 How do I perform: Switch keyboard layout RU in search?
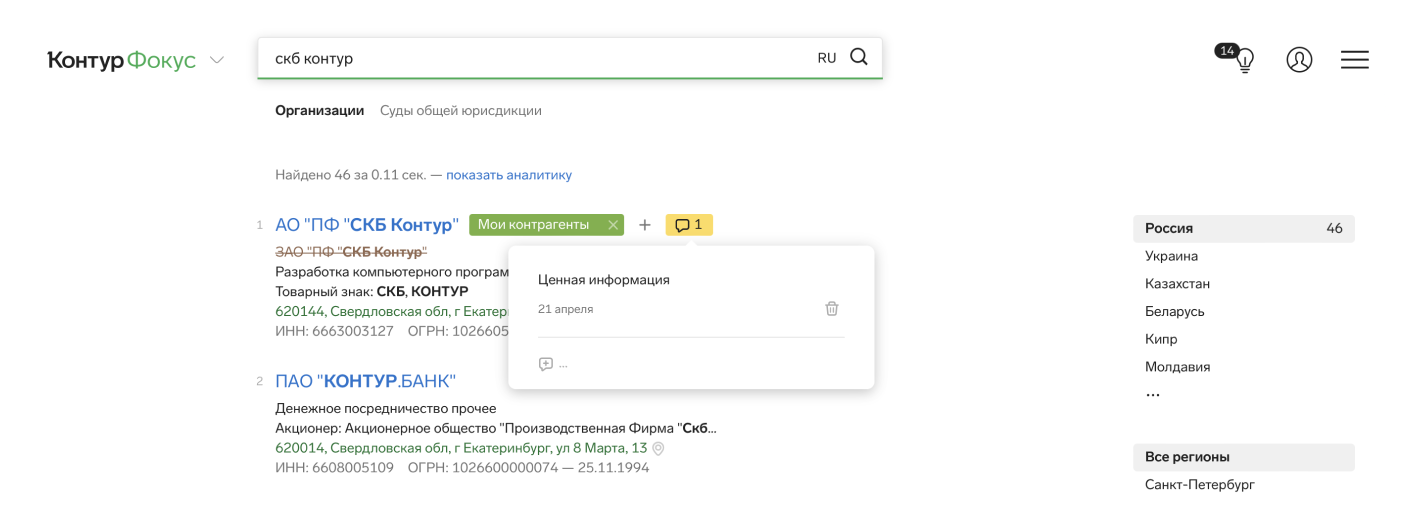click(x=827, y=58)
